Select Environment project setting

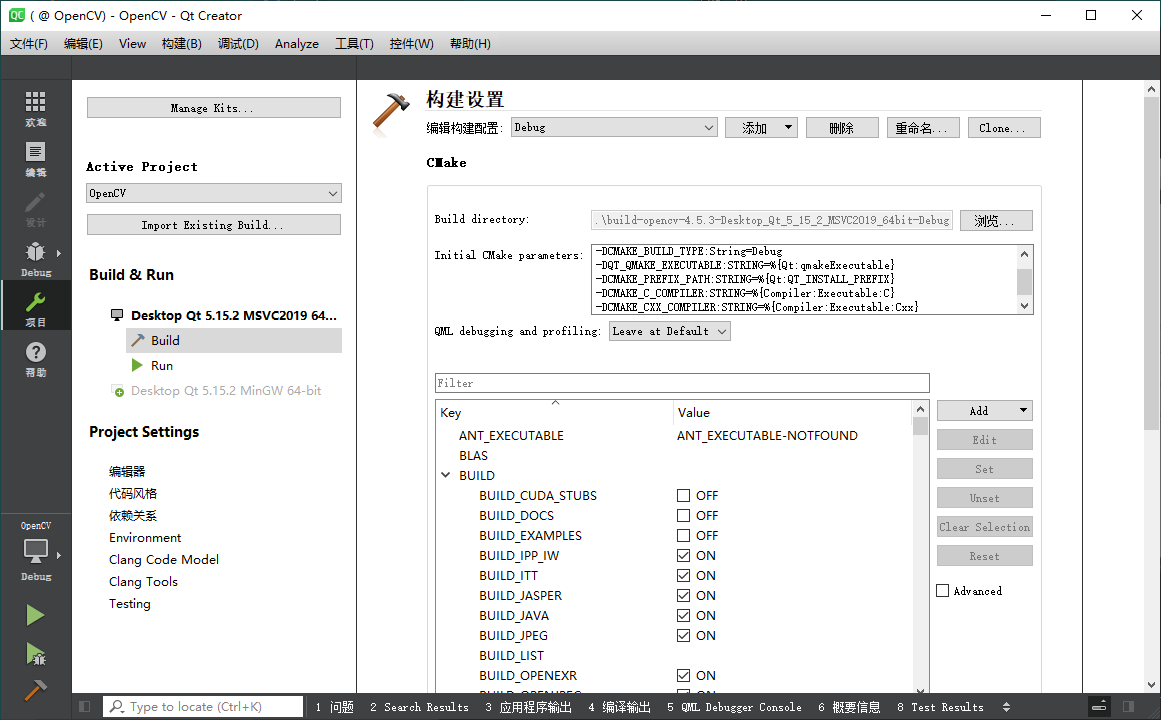(x=145, y=538)
